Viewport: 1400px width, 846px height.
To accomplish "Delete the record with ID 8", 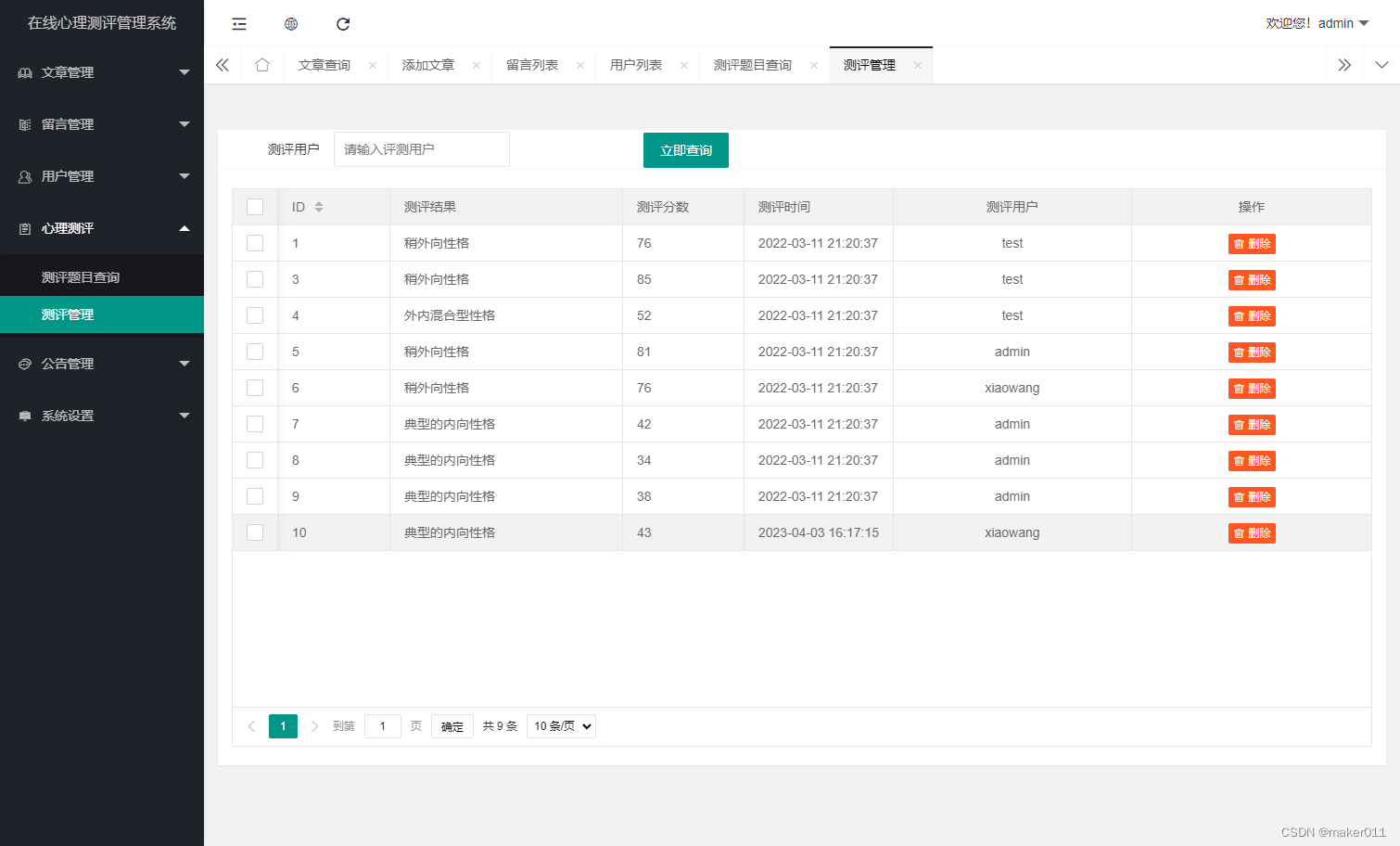I will [x=1252, y=461].
